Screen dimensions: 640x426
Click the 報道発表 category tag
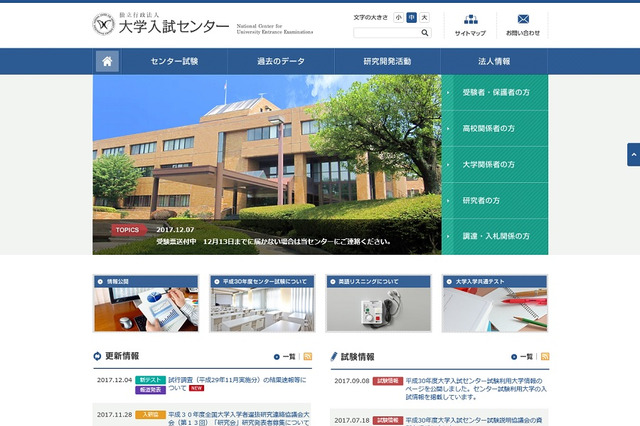pyautogui.click(x=151, y=390)
